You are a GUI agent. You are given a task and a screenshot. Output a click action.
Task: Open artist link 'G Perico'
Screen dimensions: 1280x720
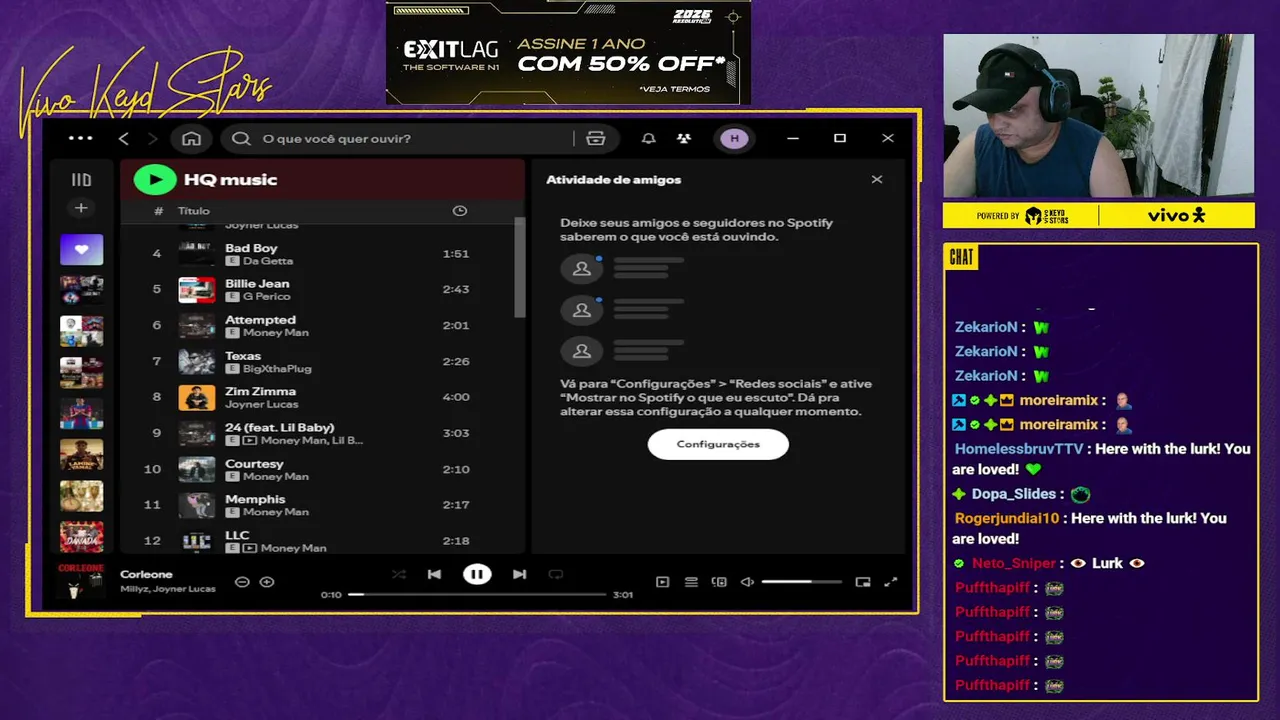pos(267,297)
